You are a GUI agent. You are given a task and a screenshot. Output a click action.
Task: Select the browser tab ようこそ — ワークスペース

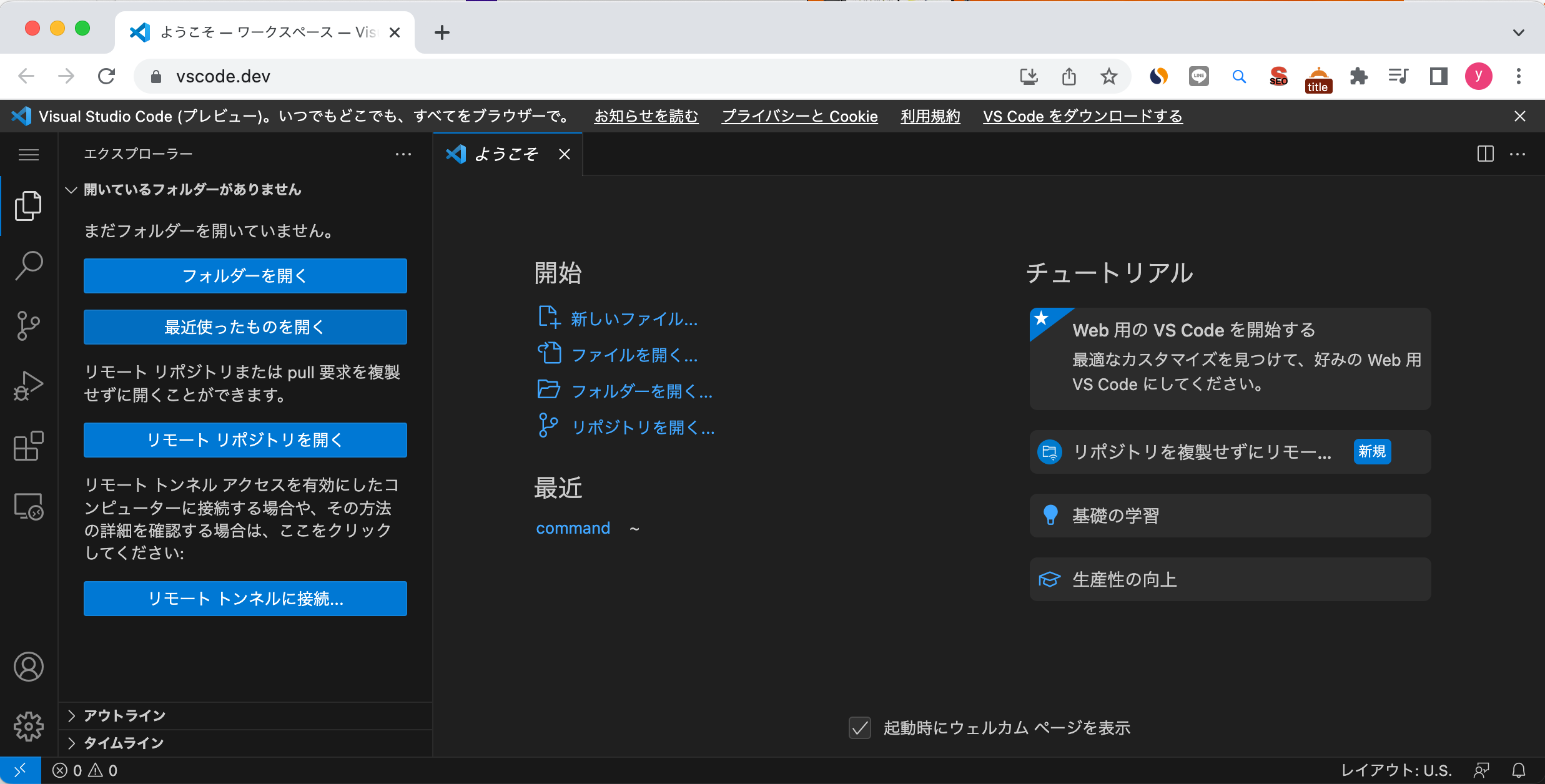(265, 32)
